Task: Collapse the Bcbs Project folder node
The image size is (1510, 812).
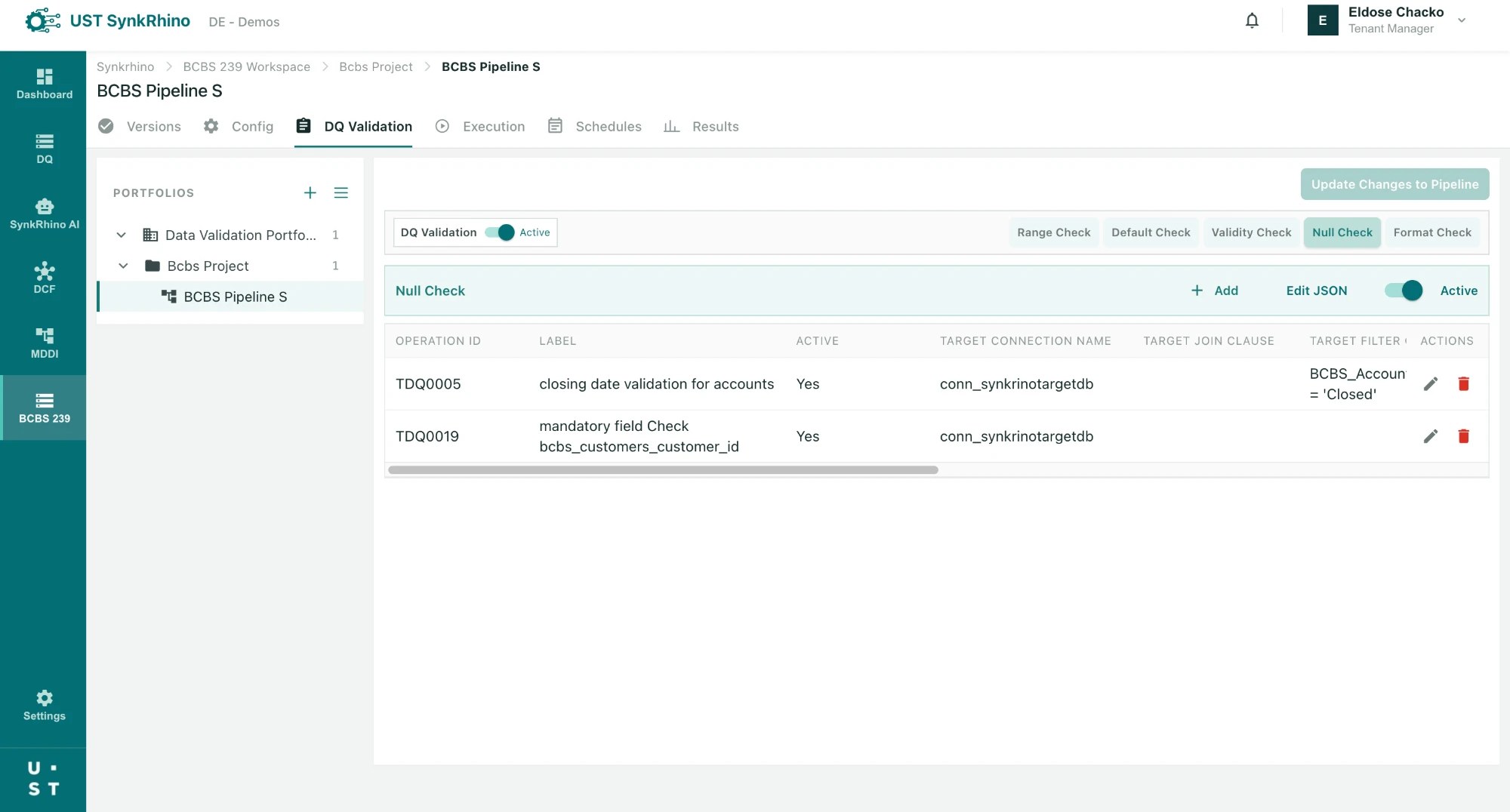Action: [x=123, y=266]
